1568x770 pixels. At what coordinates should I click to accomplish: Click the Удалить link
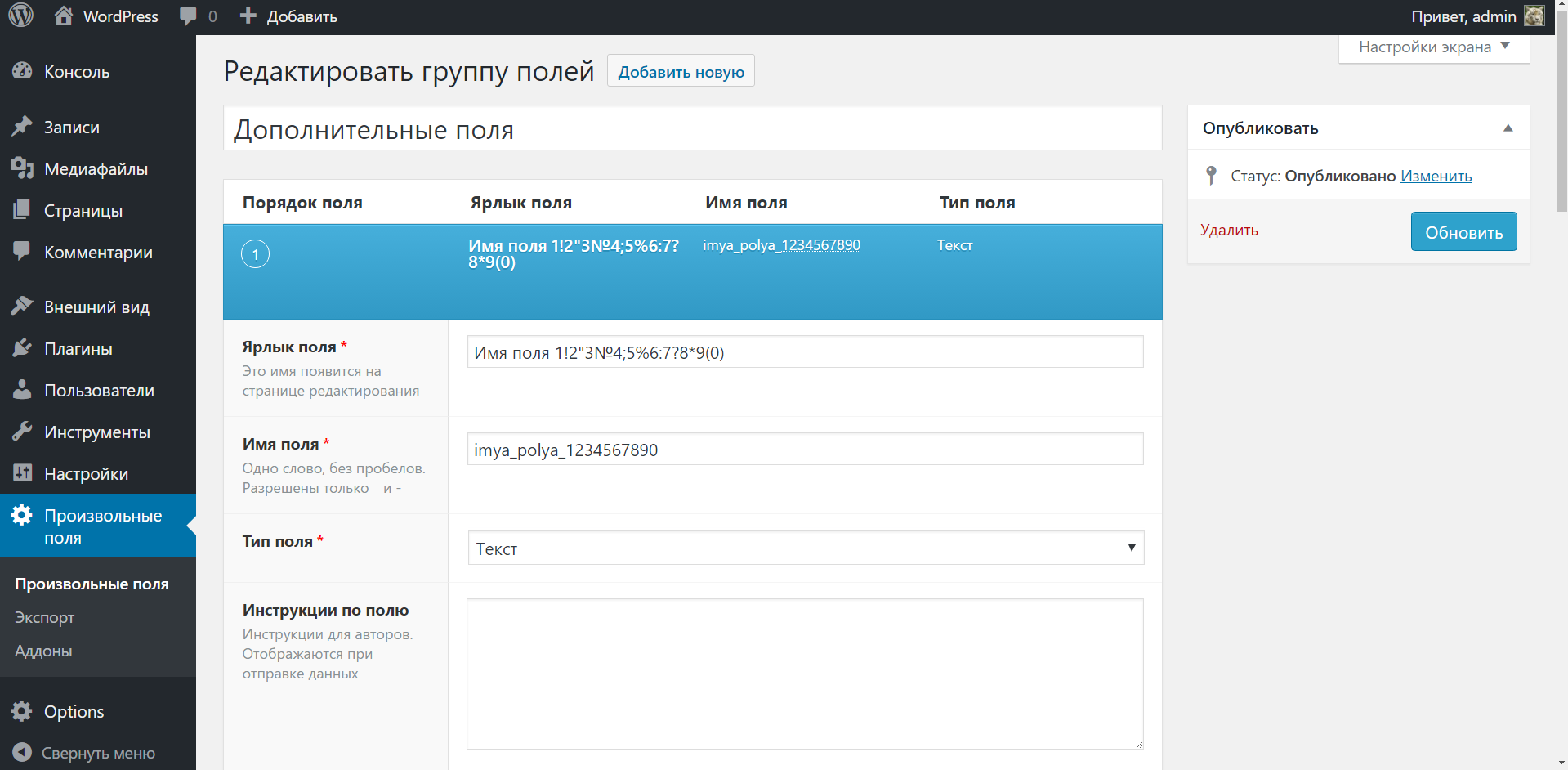tap(1228, 231)
